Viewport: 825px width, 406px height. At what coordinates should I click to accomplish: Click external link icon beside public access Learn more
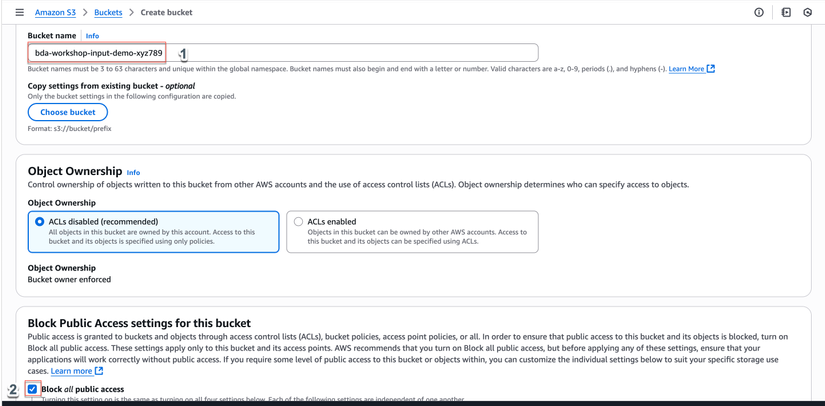(99, 371)
